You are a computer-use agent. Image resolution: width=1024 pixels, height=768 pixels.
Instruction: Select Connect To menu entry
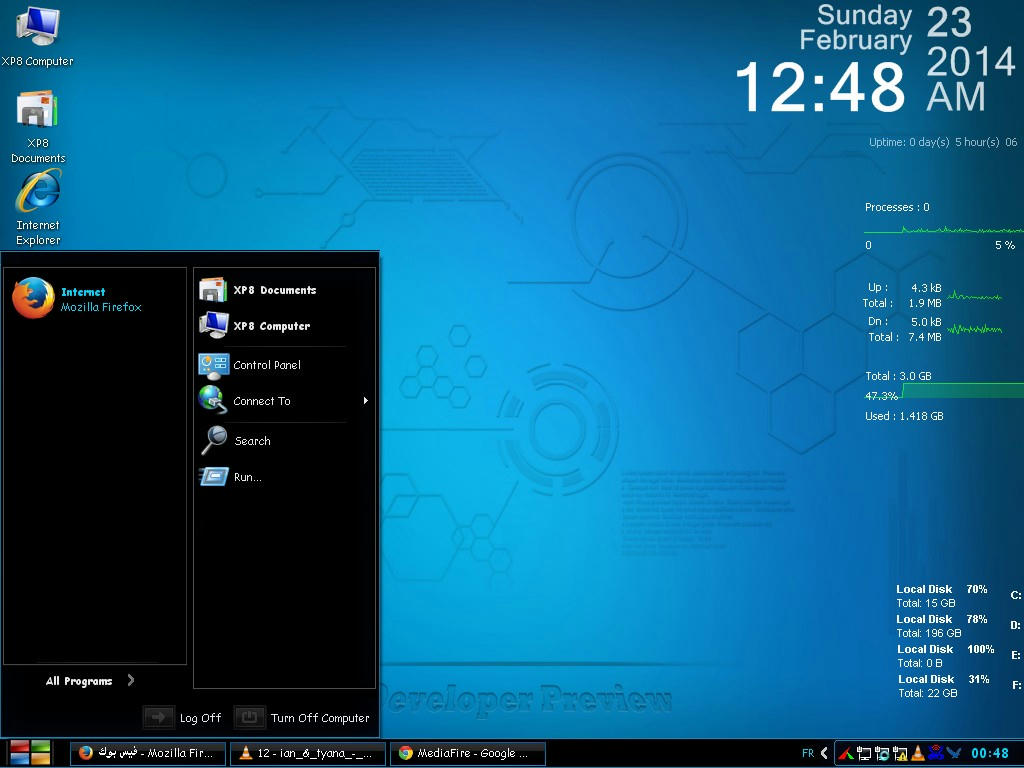pyautogui.click(x=284, y=400)
